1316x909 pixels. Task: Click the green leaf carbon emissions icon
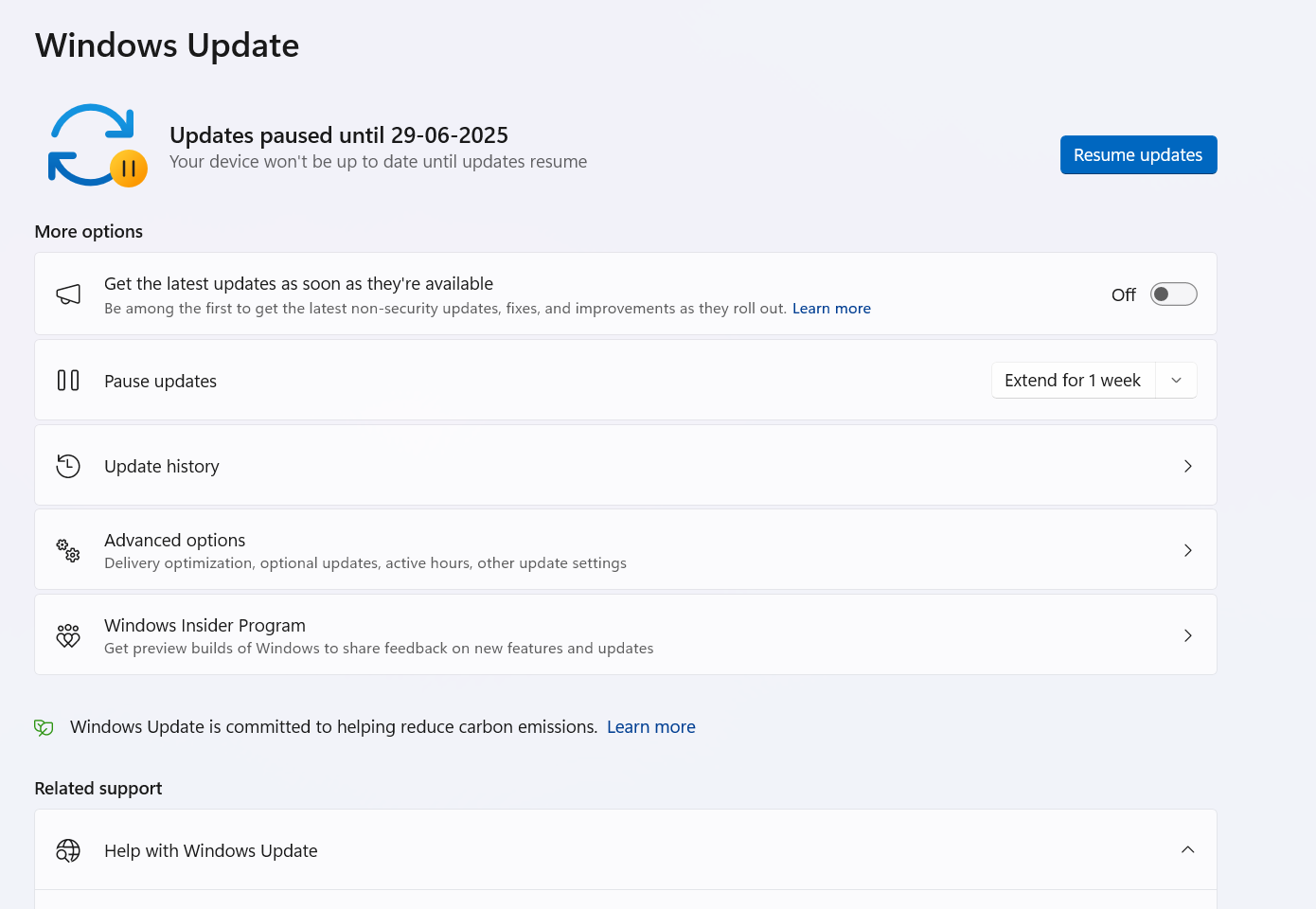44,727
